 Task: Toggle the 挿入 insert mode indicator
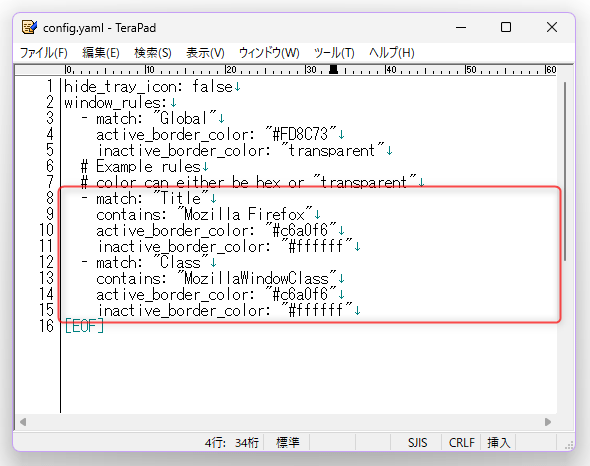(x=498, y=442)
